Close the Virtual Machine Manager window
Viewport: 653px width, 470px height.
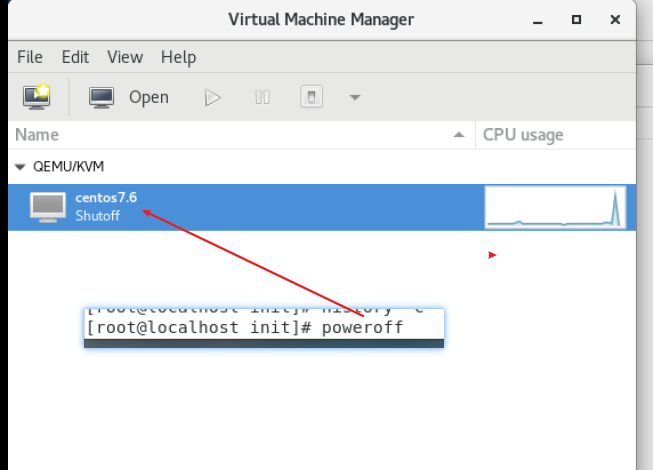[x=615, y=20]
